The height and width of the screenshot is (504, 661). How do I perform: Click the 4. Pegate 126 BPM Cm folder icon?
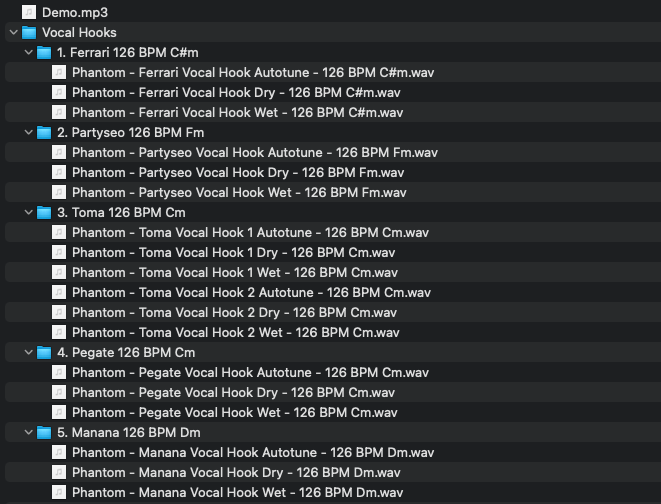click(x=43, y=352)
